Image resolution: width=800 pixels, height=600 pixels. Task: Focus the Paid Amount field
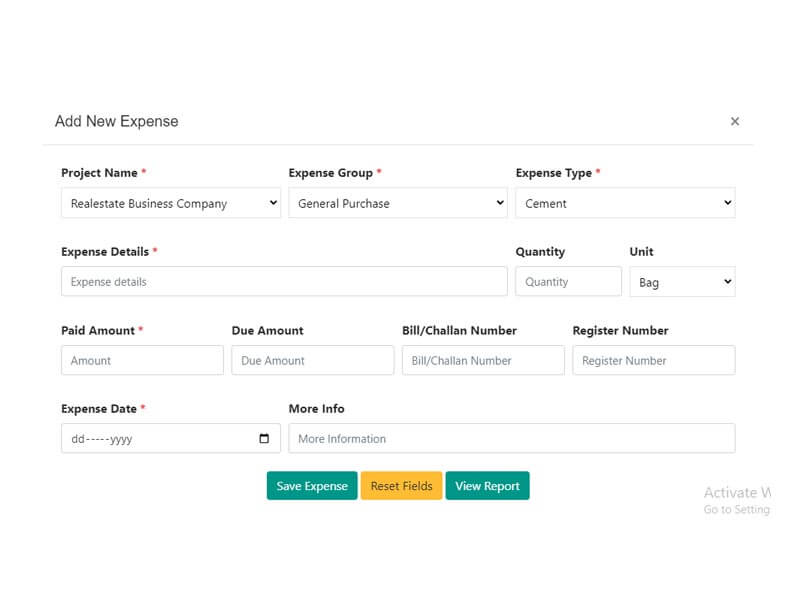click(x=142, y=360)
